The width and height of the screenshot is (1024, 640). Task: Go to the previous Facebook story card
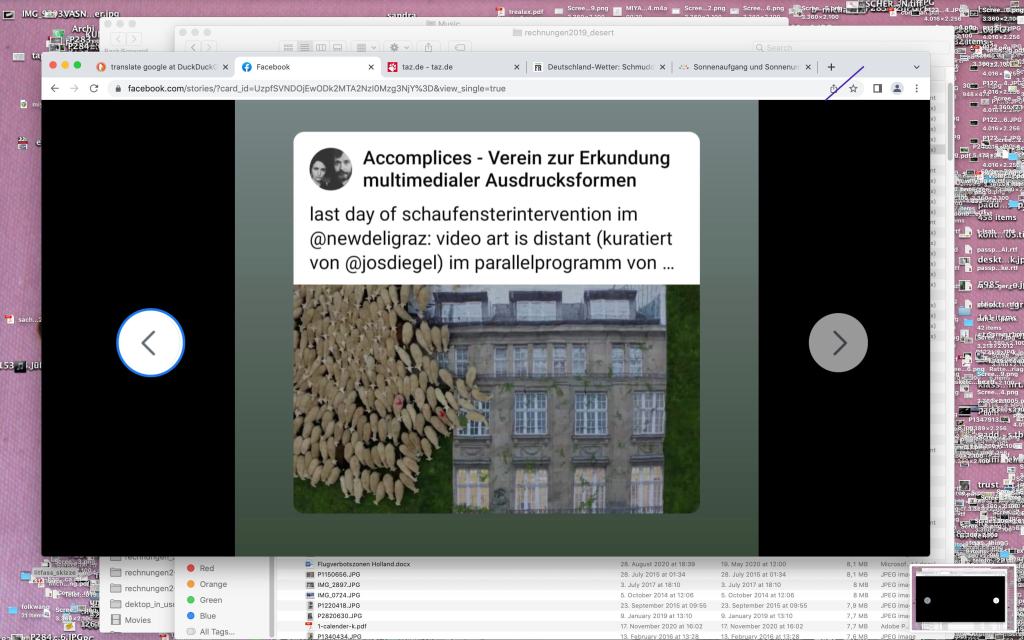[x=150, y=343]
